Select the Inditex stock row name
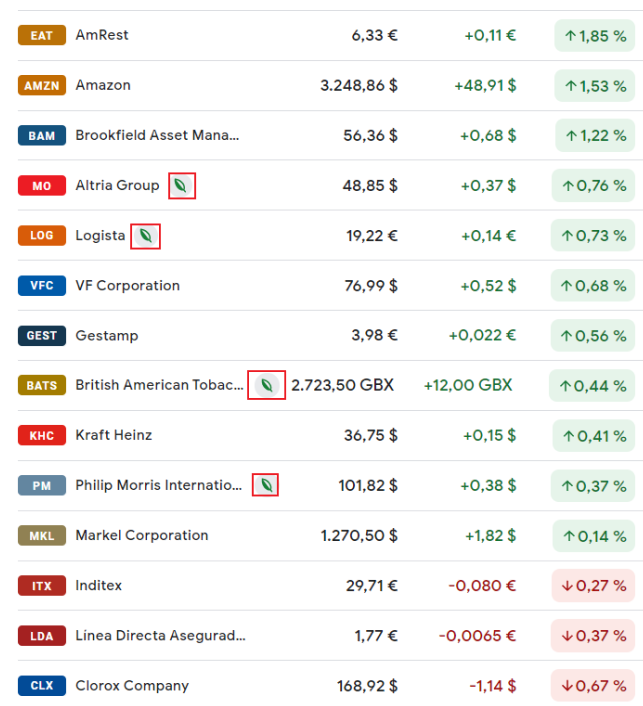 (x=98, y=585)
